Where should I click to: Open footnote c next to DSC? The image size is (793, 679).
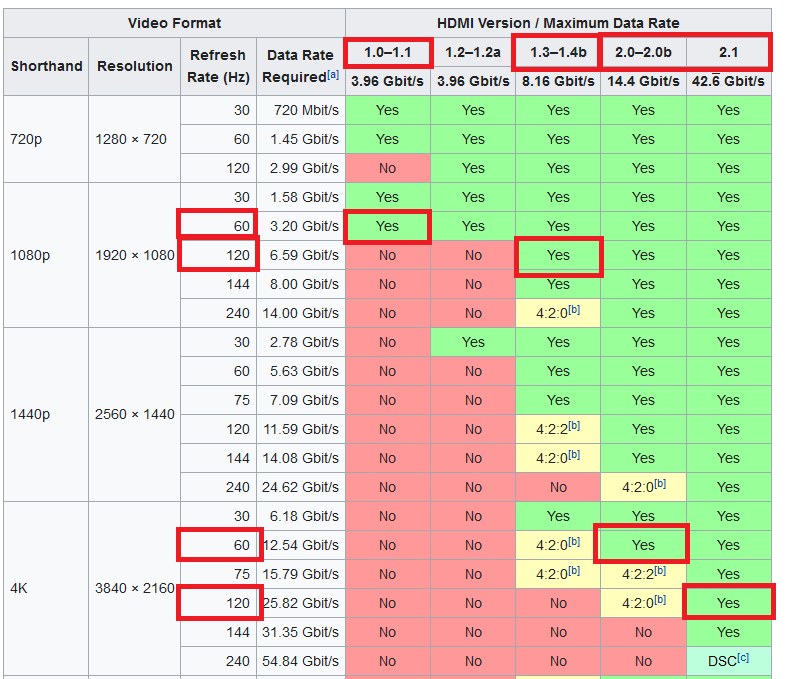[x=742, y=658]
